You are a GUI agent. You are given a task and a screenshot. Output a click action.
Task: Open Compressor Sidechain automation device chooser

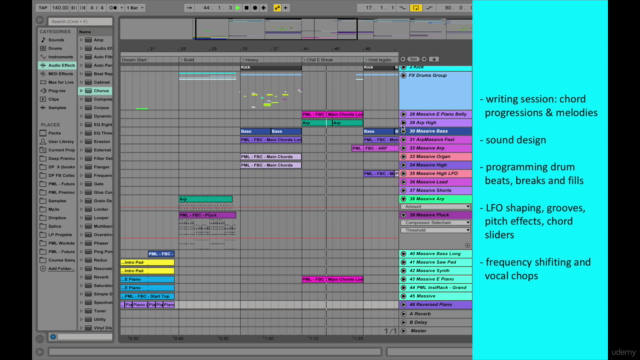tap(436, 222)
